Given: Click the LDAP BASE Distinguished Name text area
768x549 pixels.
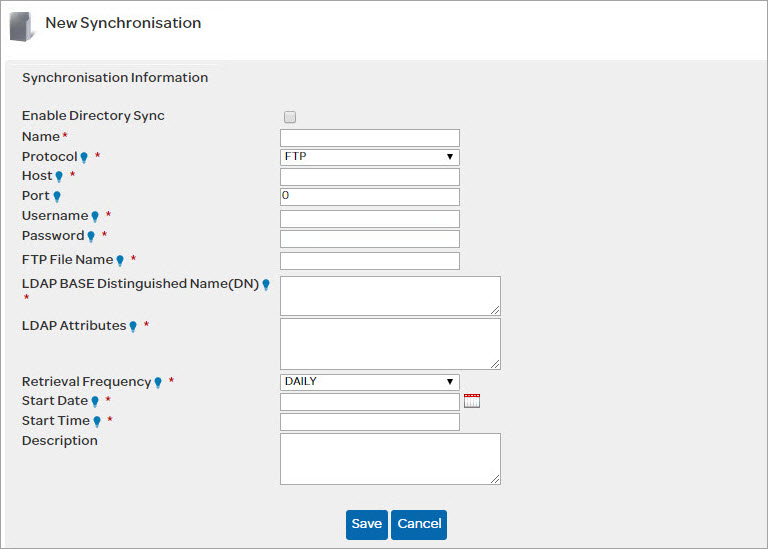Looking at the screenshot, I should click(x=389, y=296).
